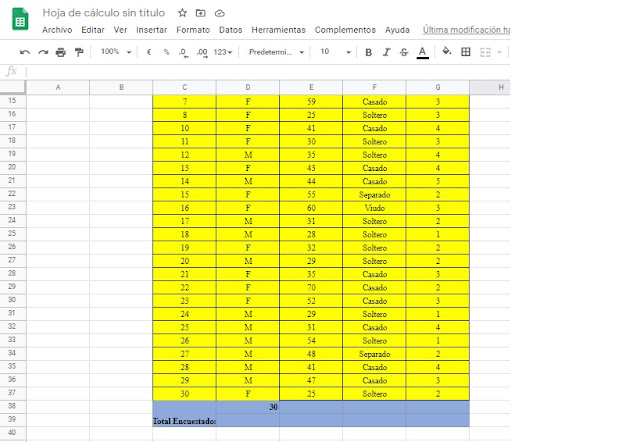The height and width of the screenshot is (442, 640).
Task: Format as percent with the % icon
Action: [167, 52]
